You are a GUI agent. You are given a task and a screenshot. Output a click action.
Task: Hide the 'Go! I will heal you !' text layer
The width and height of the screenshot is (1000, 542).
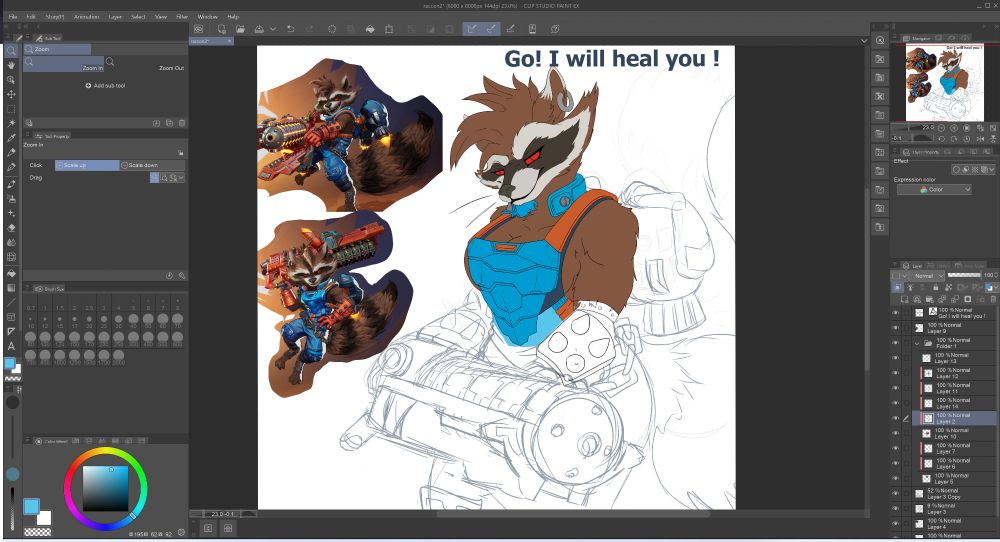pyautogui.click(x=895, y=313)
